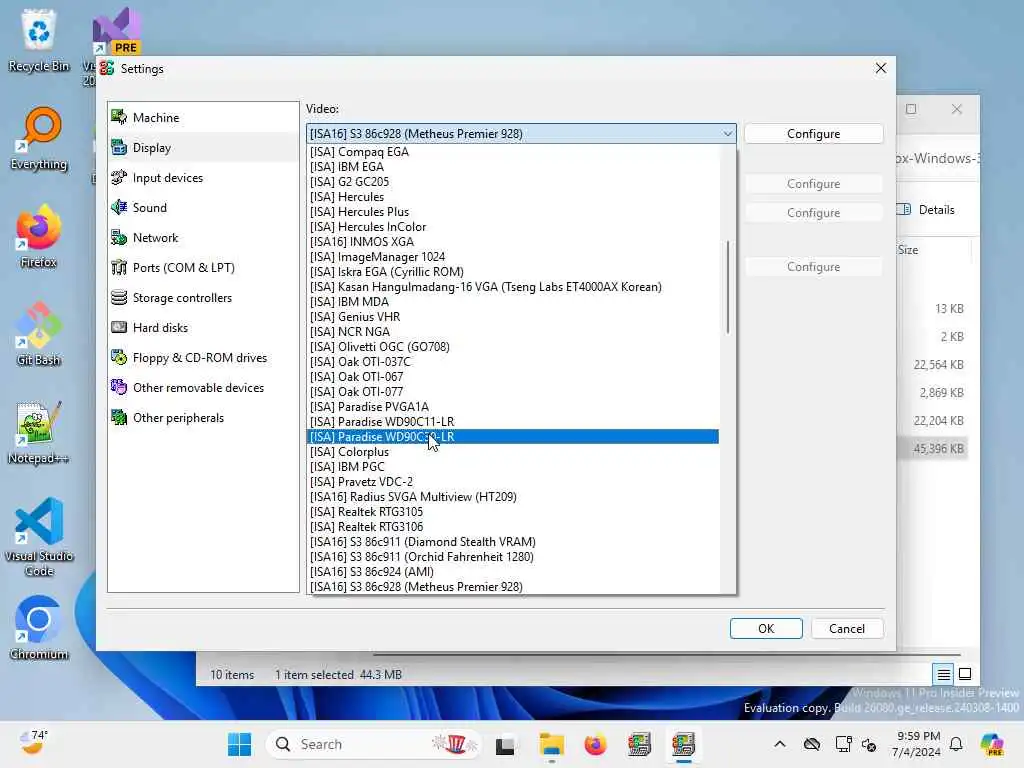The height and width of the screenshot is (768, 1024).
Task: Open the Recycle Bin desktop icon
Action: click(39, 40)
